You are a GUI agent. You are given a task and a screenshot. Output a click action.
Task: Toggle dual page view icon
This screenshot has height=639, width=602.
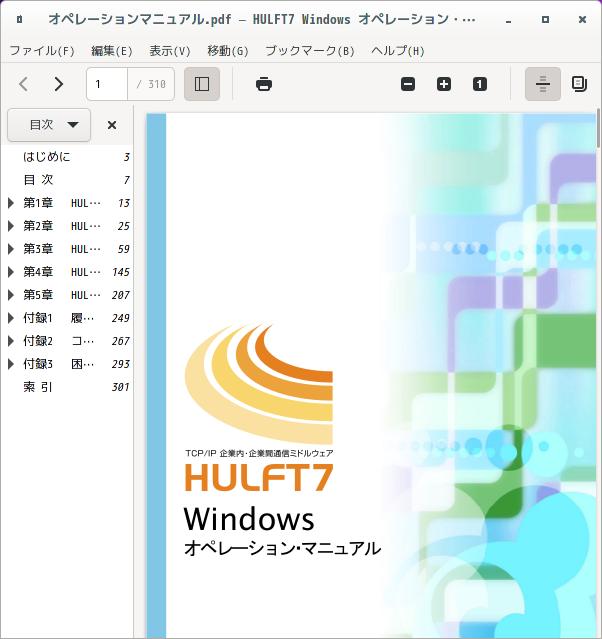click(x=579, y=84)
